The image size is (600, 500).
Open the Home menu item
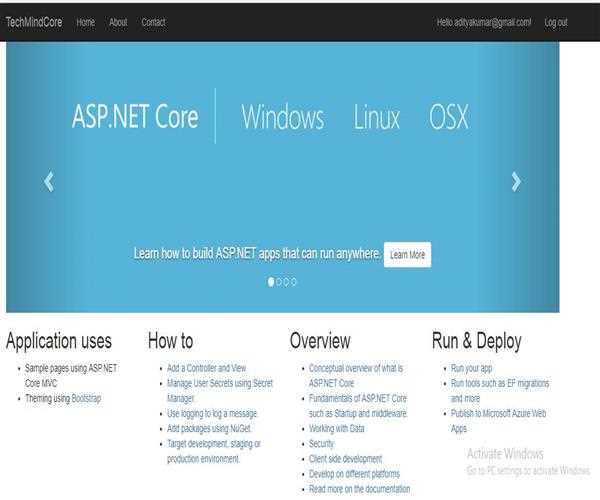(x=86, y=22)
